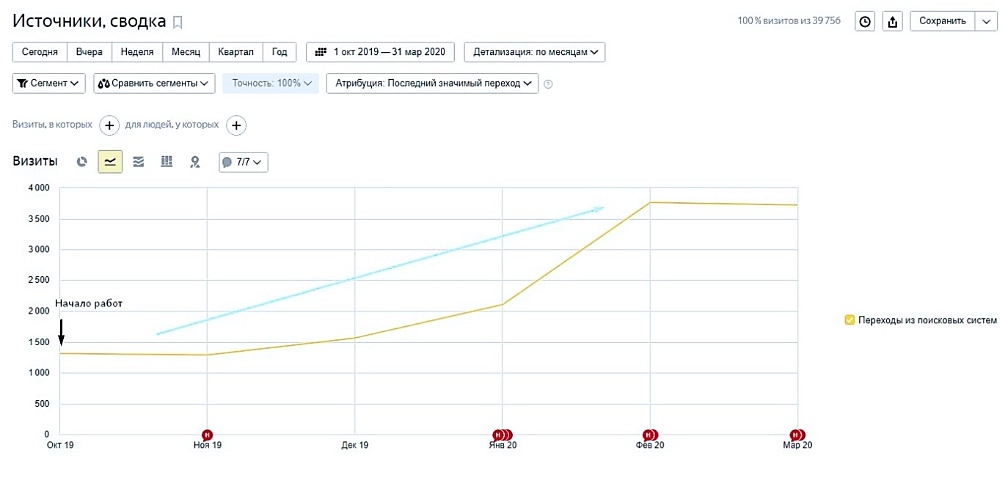
Task: Select the Год period tab
Action: tap(279, 52)
